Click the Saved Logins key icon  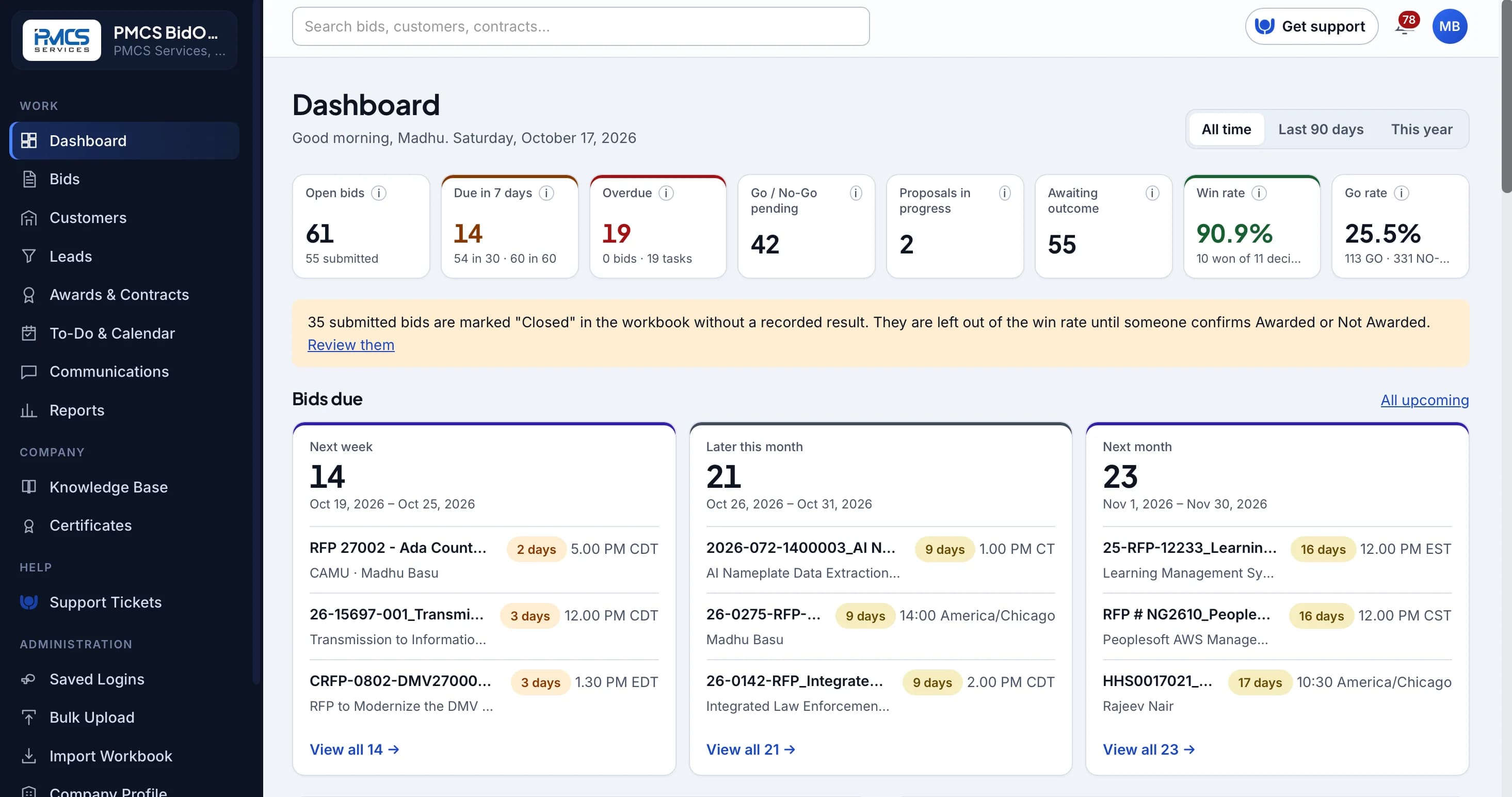pos(29,679)
